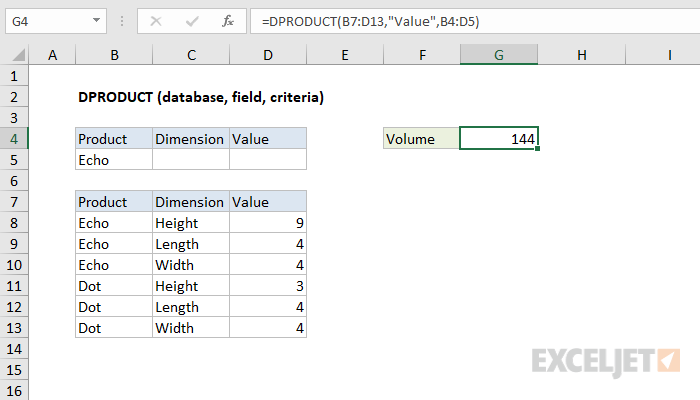Select row 6 header
700x400 pixels.
[14, 181]
